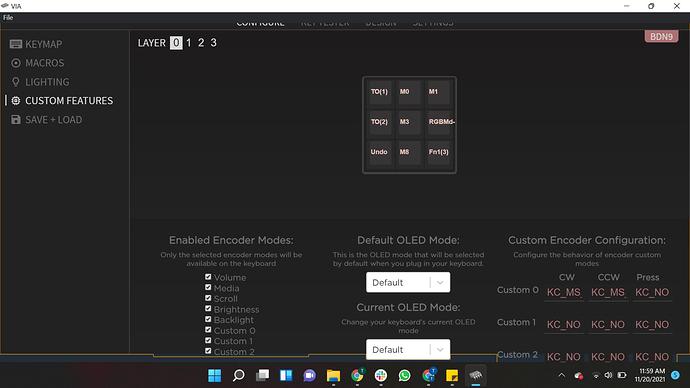Select the RGBMd- key on keypad
Screen dimensions: 690x388
439,122
